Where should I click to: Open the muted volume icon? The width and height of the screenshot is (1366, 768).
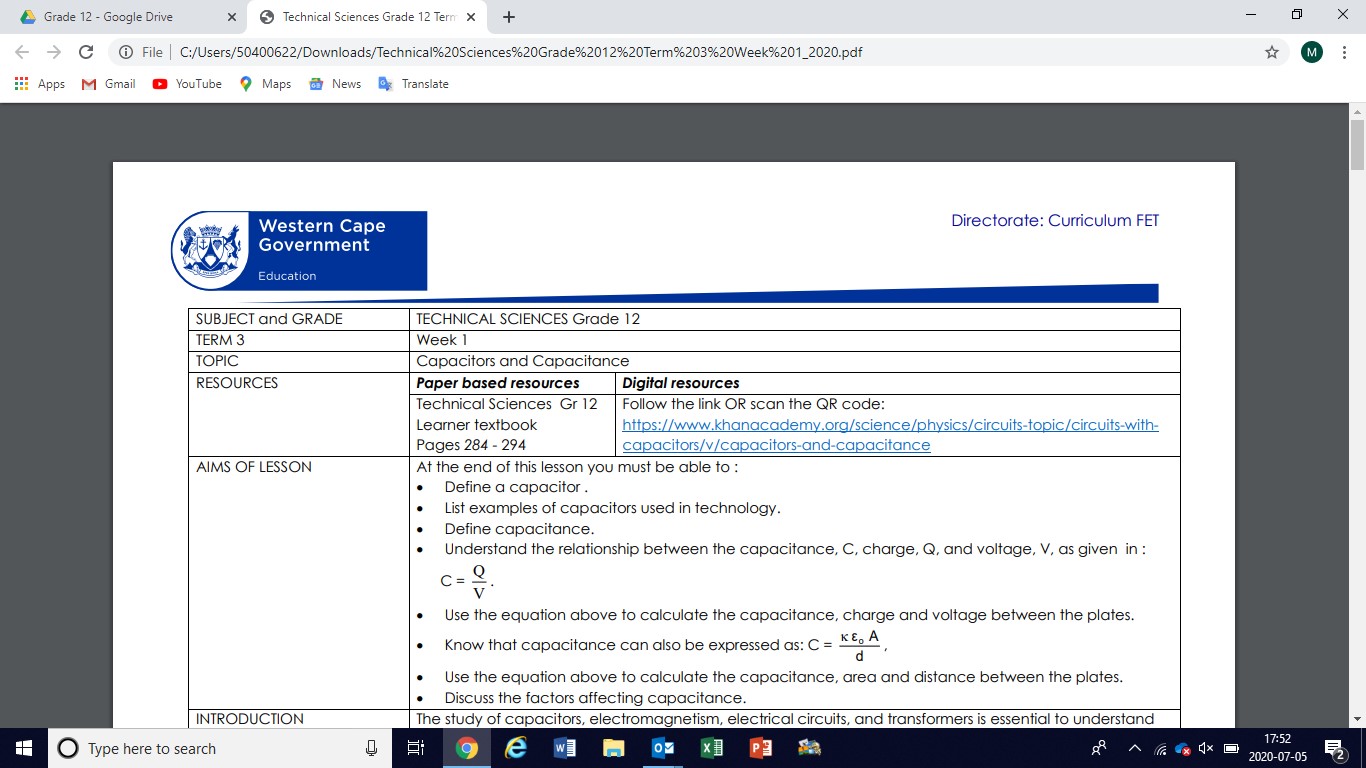(x=1207, y=748)
